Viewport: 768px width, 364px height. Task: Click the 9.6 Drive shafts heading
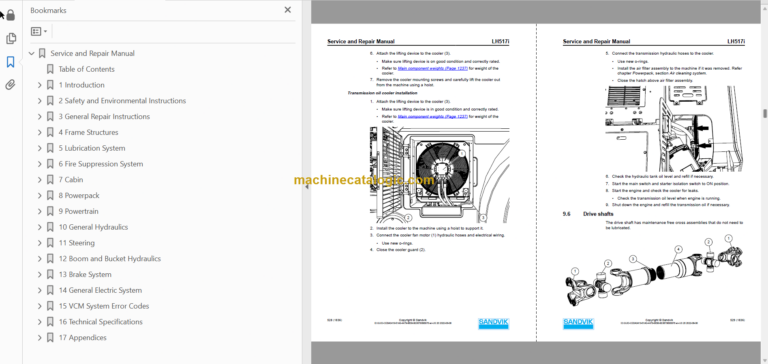[x=588, y=214]
